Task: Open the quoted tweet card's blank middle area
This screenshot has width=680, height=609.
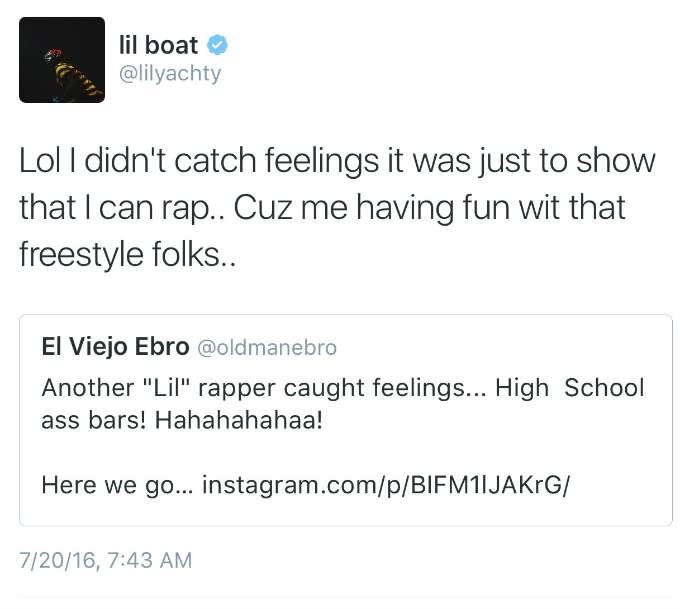Action: (x=346, y=452)
